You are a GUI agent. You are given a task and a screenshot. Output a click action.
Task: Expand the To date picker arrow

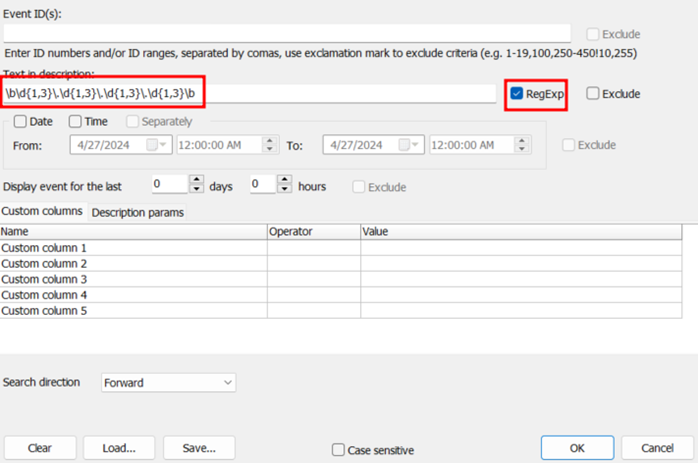[x=415, y=145]
